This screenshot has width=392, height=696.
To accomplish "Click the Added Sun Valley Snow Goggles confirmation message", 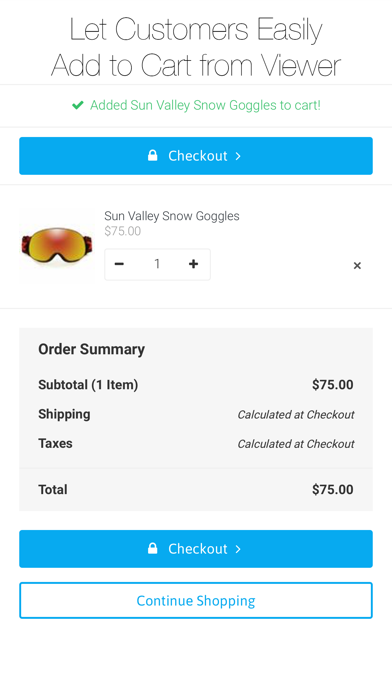I will [205, 105].
